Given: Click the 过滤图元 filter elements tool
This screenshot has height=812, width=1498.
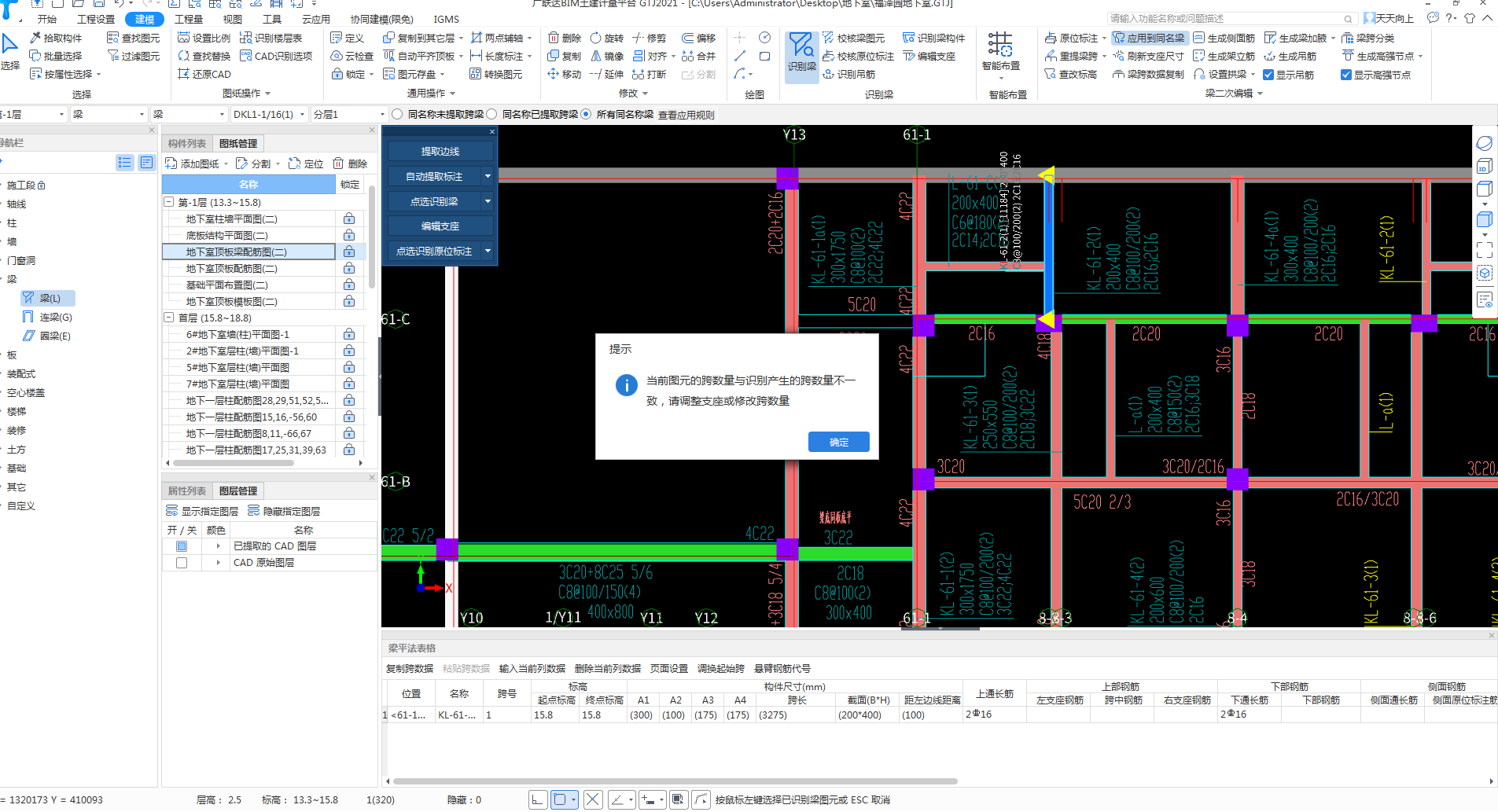Looking at the screenshot, I should click(x=133, y=56).
